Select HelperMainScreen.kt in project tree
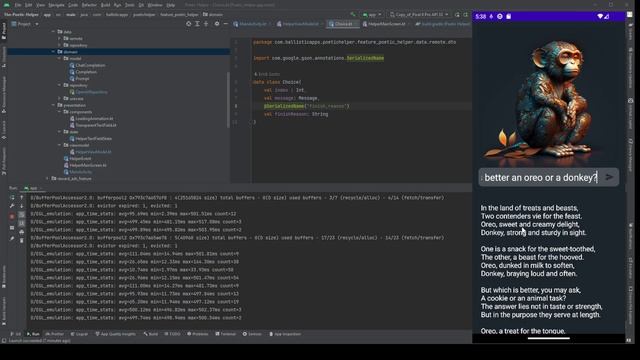Image resolution: width=640 pixels, height=360 pixels. click(85, 165)
